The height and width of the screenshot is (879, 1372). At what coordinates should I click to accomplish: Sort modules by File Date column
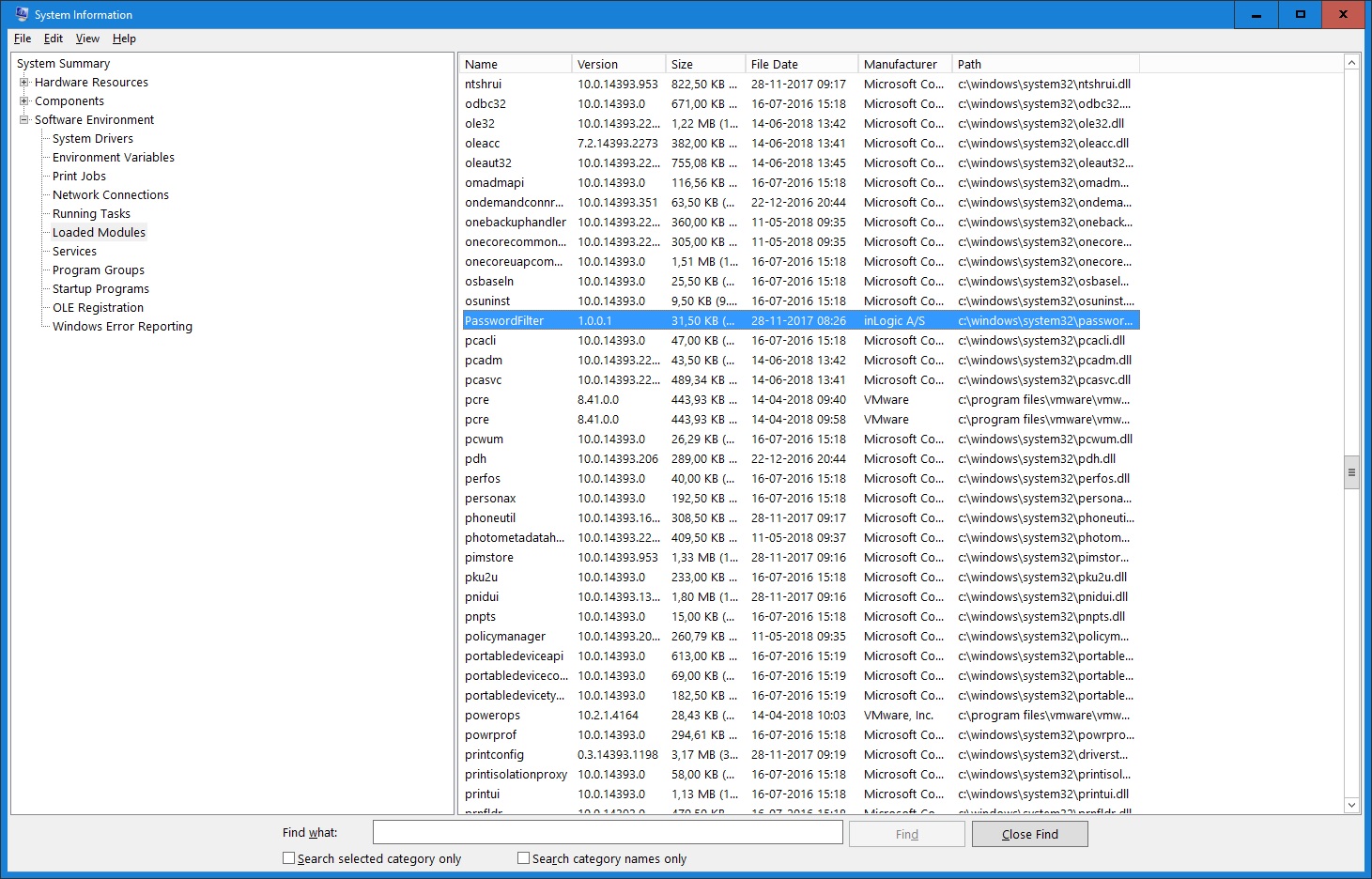[775, 64]
